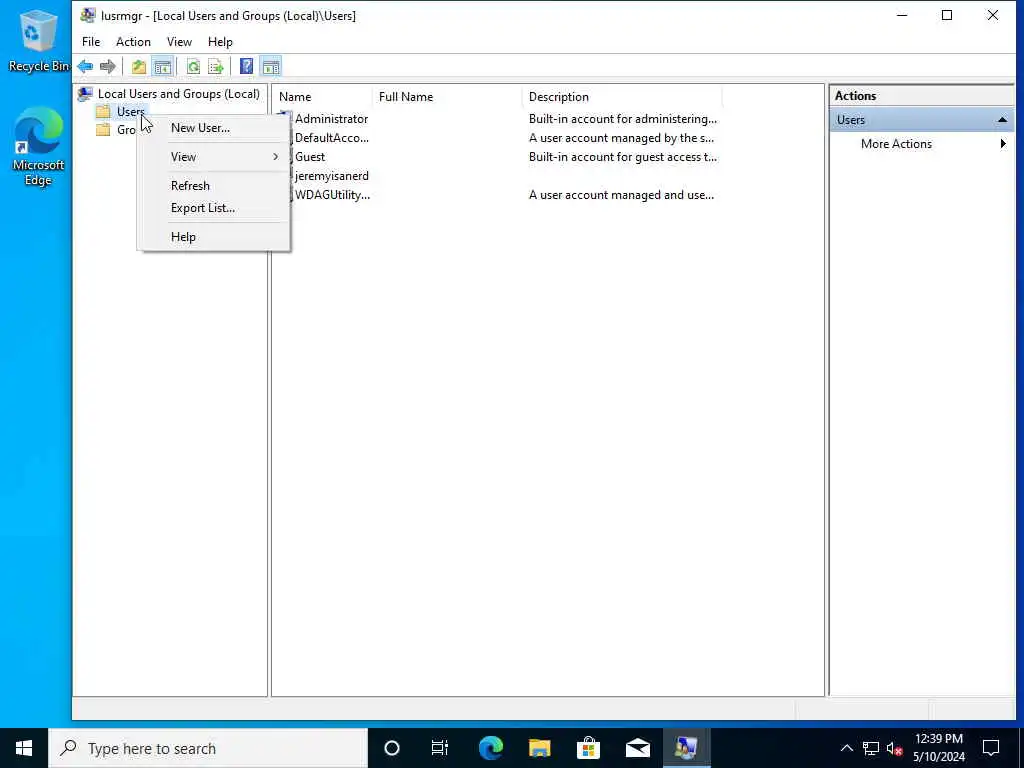Screen dimensions: 1024x768
Task: Minimize the lusrmgr window
Action: point(902,15)
